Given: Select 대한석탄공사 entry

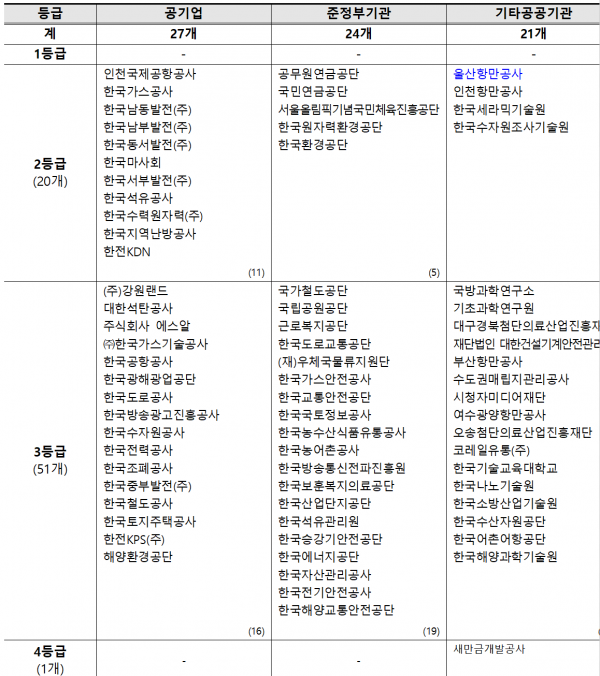Looking at the screenshot, I should click(138, 308).
